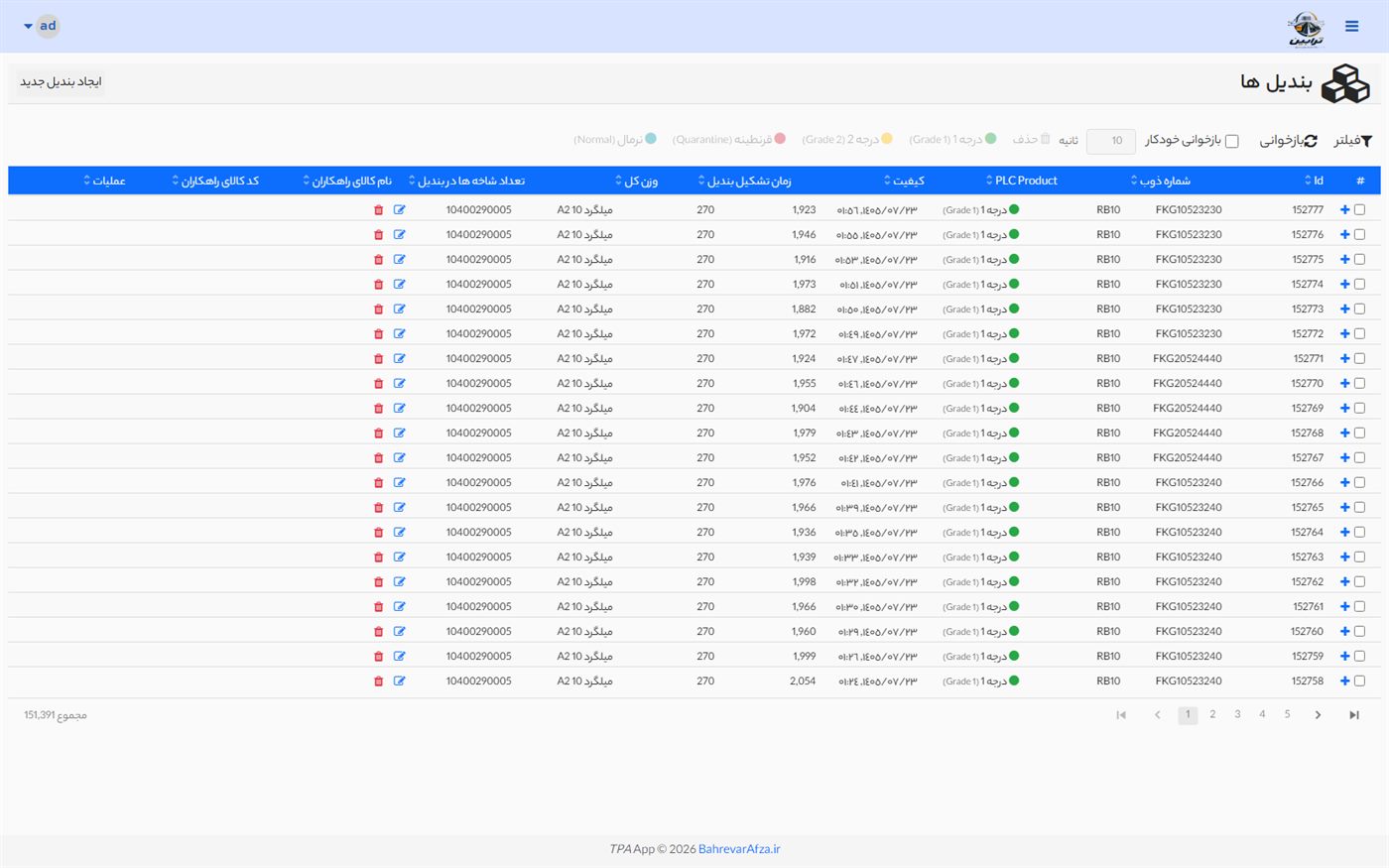Go to the last page of results

coord(1354,715)
